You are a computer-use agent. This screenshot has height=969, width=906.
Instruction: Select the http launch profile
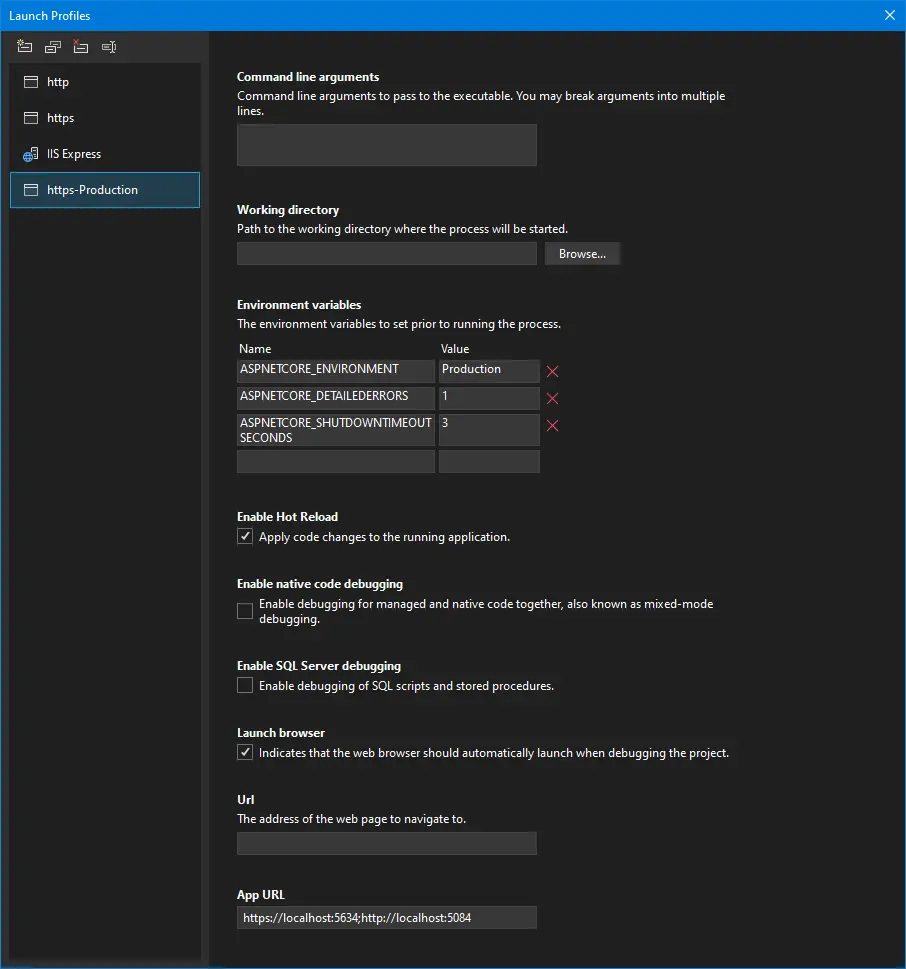58,82
